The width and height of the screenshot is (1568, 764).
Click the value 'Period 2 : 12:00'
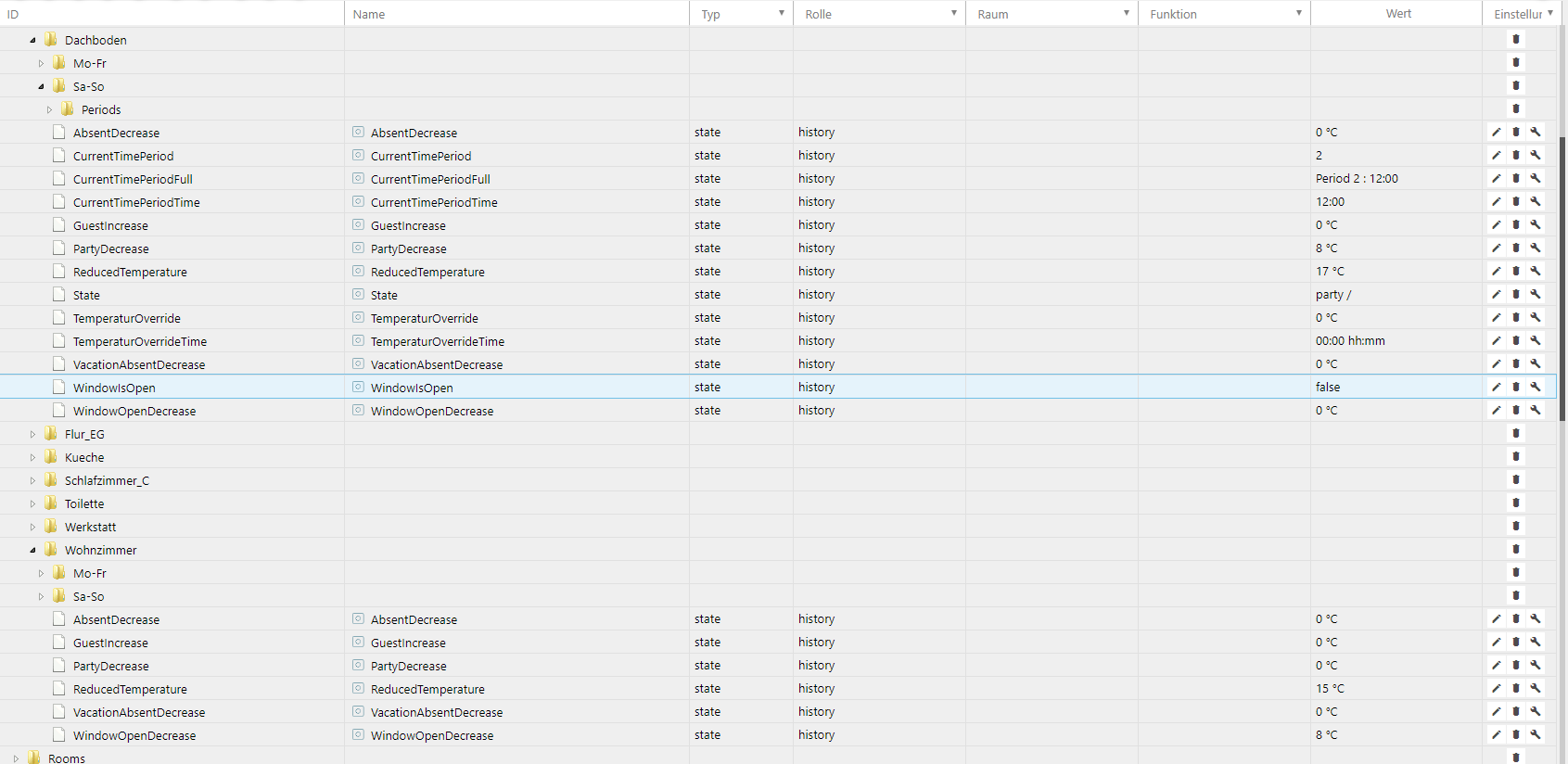pyautogui.click(x=1357, y=179)
